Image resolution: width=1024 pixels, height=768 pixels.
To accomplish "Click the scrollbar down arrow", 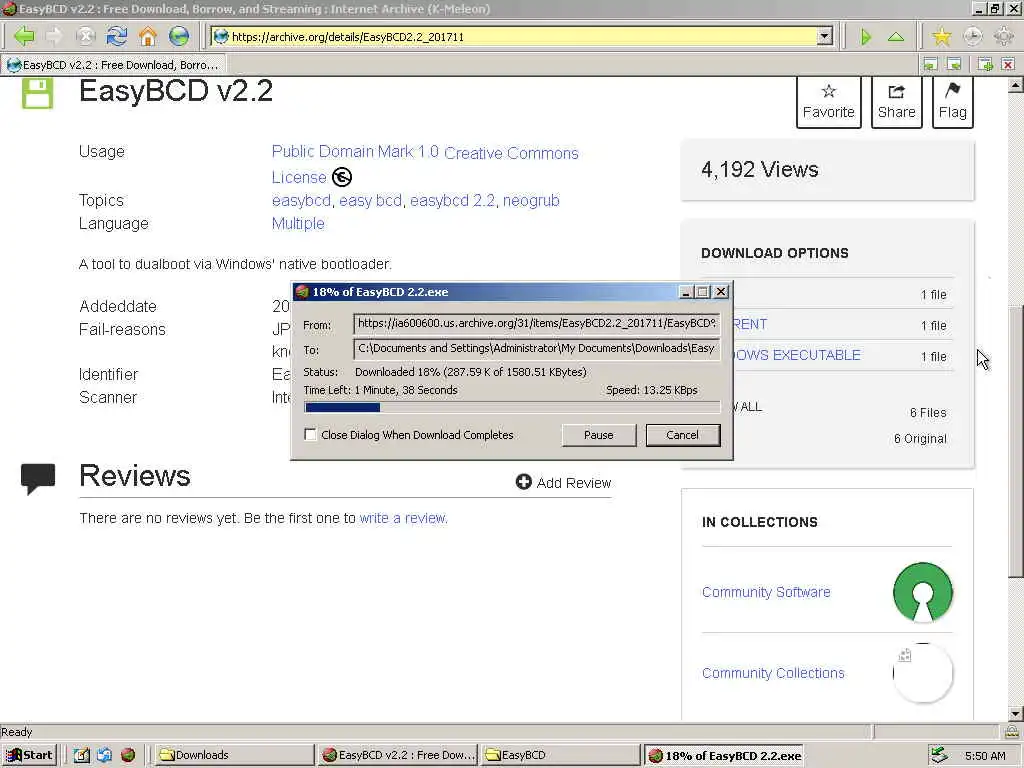I will click(x=1015, y=713).
